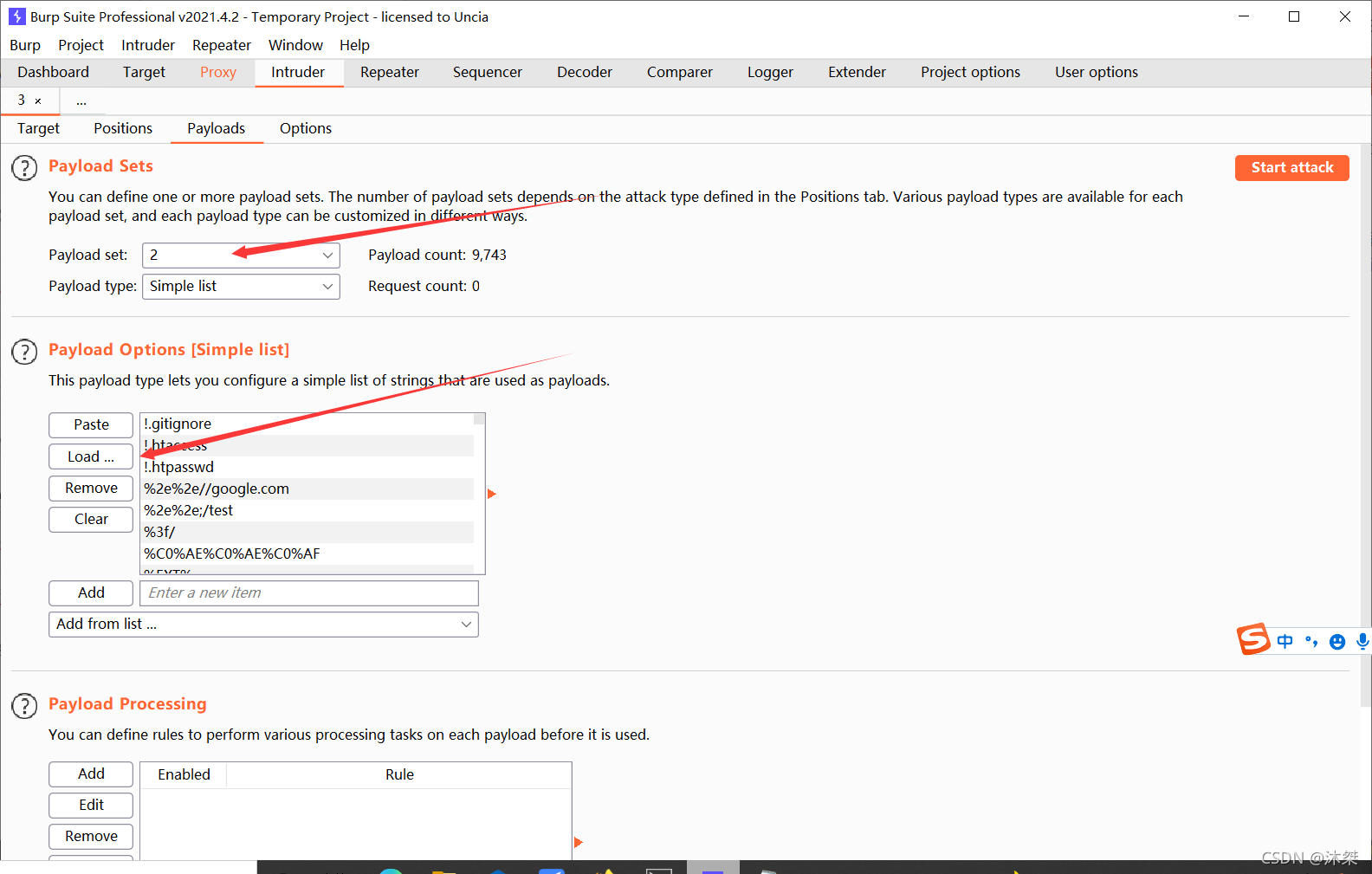Open the Repeater menu
Screen dimensions: 1372x874
[222, 45]
